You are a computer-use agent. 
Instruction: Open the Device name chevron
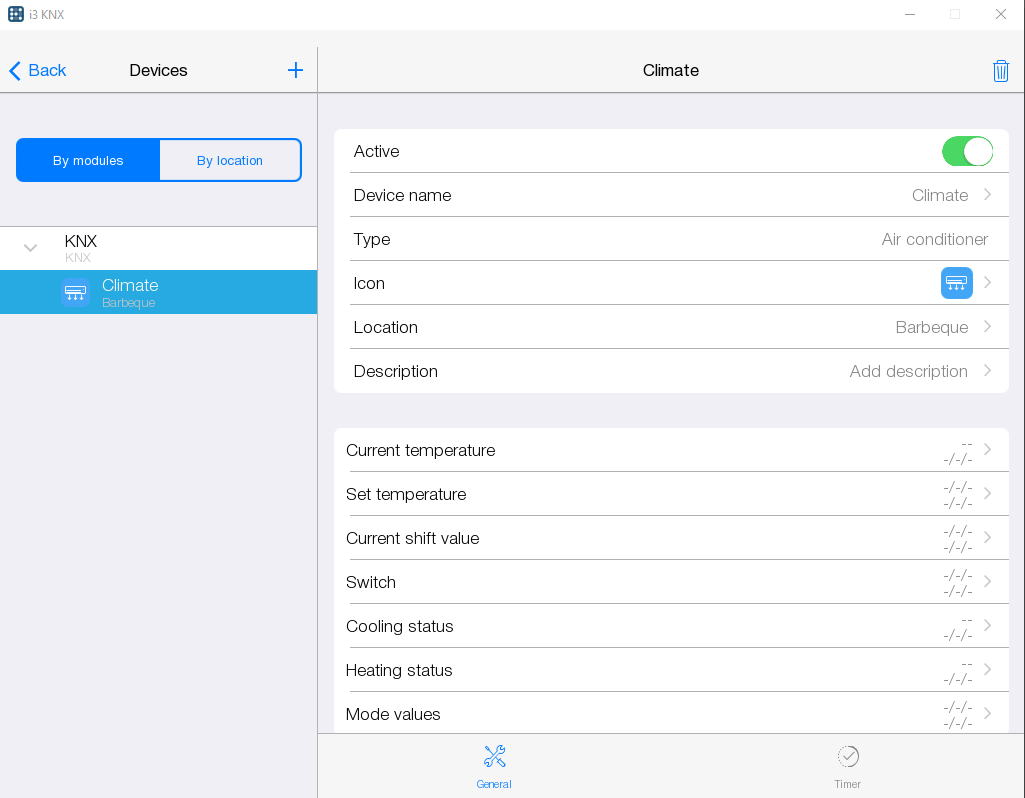tap(987, 195)
